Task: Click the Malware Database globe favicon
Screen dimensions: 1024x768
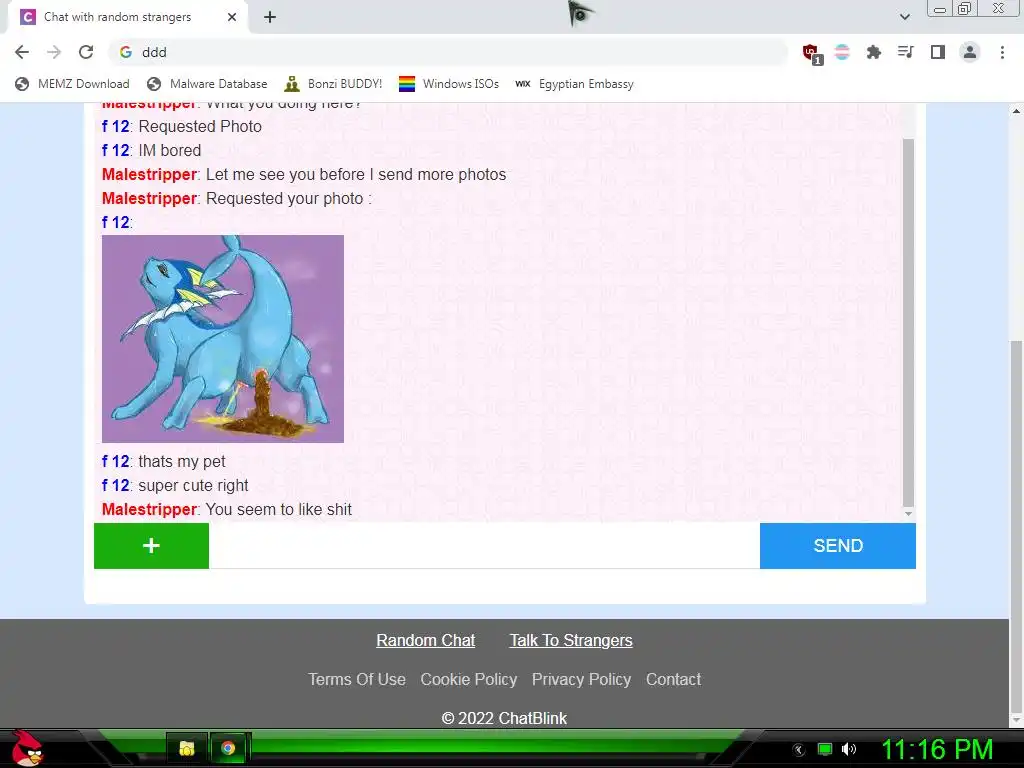Action: 154,84
